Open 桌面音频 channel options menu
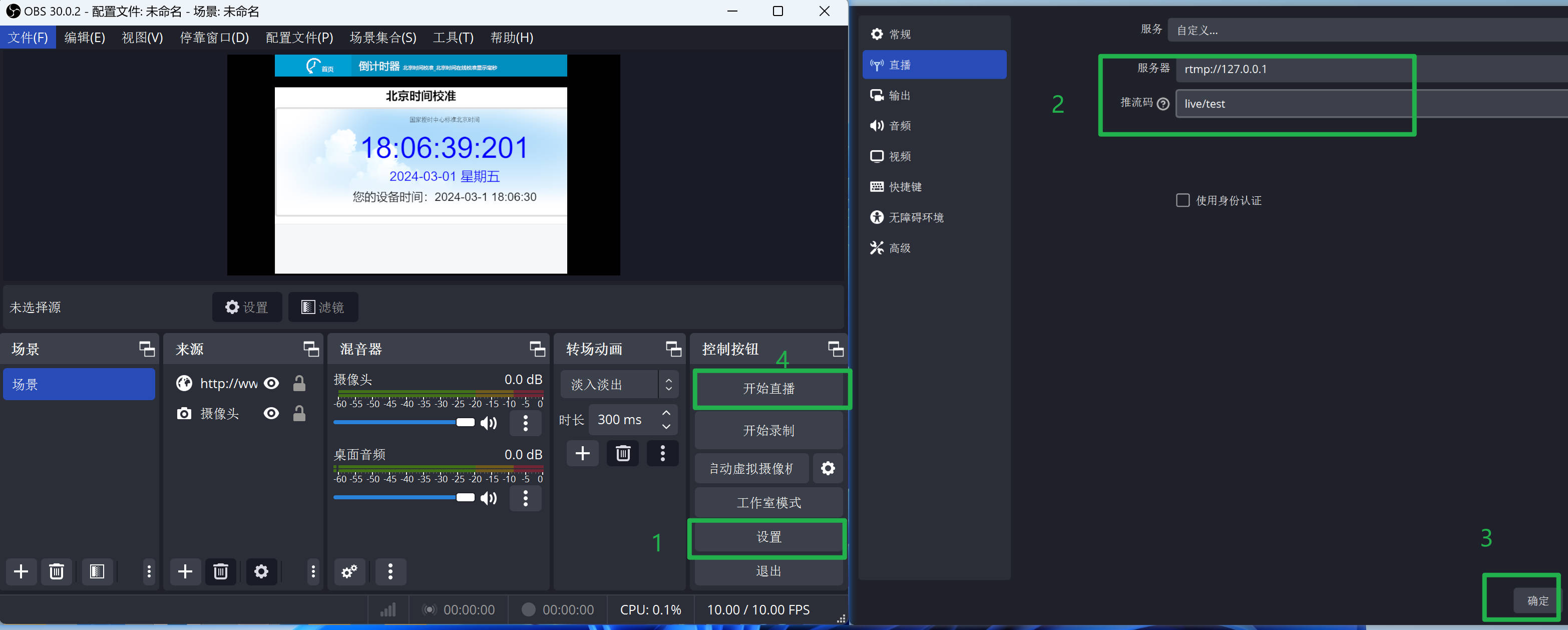This screenshot has height=630, width=1568. pos(526,498)
